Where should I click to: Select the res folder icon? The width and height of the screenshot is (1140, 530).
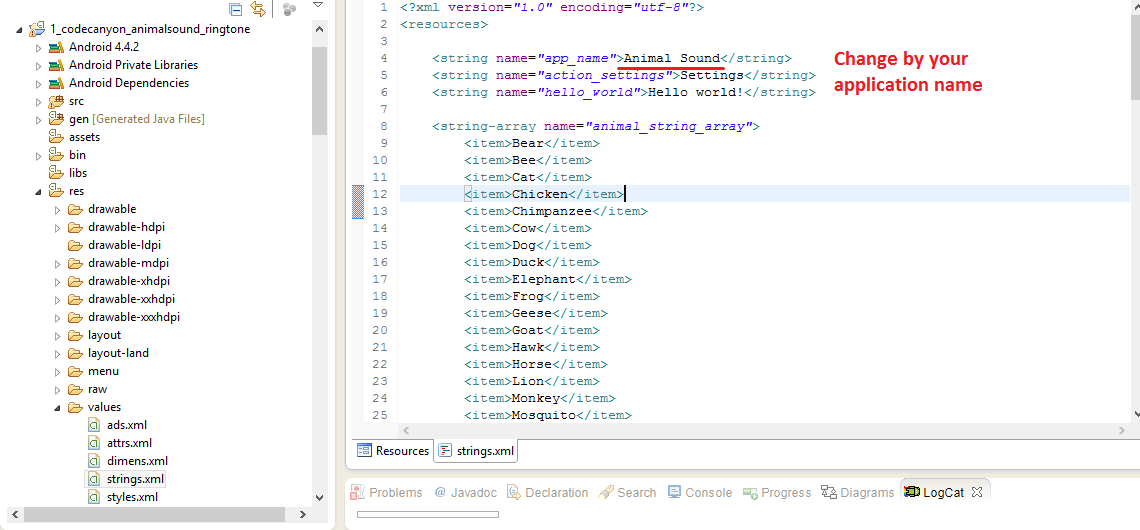pyautogui.click(x=56, y=191)
